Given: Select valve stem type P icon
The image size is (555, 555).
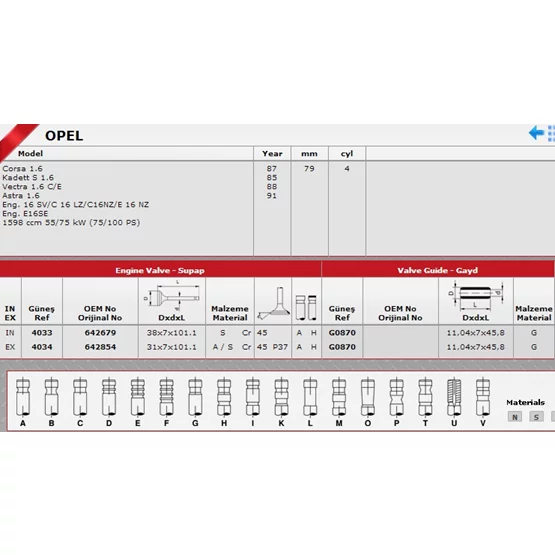Looking at the screenshot, I should 396,397.
